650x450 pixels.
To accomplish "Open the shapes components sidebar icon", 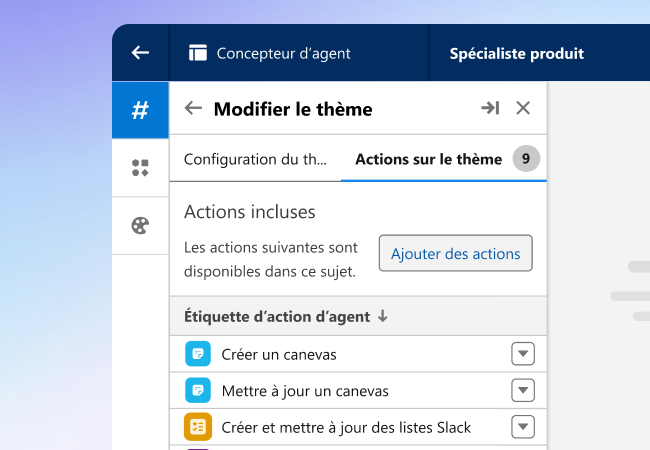I will pos(140,168).
